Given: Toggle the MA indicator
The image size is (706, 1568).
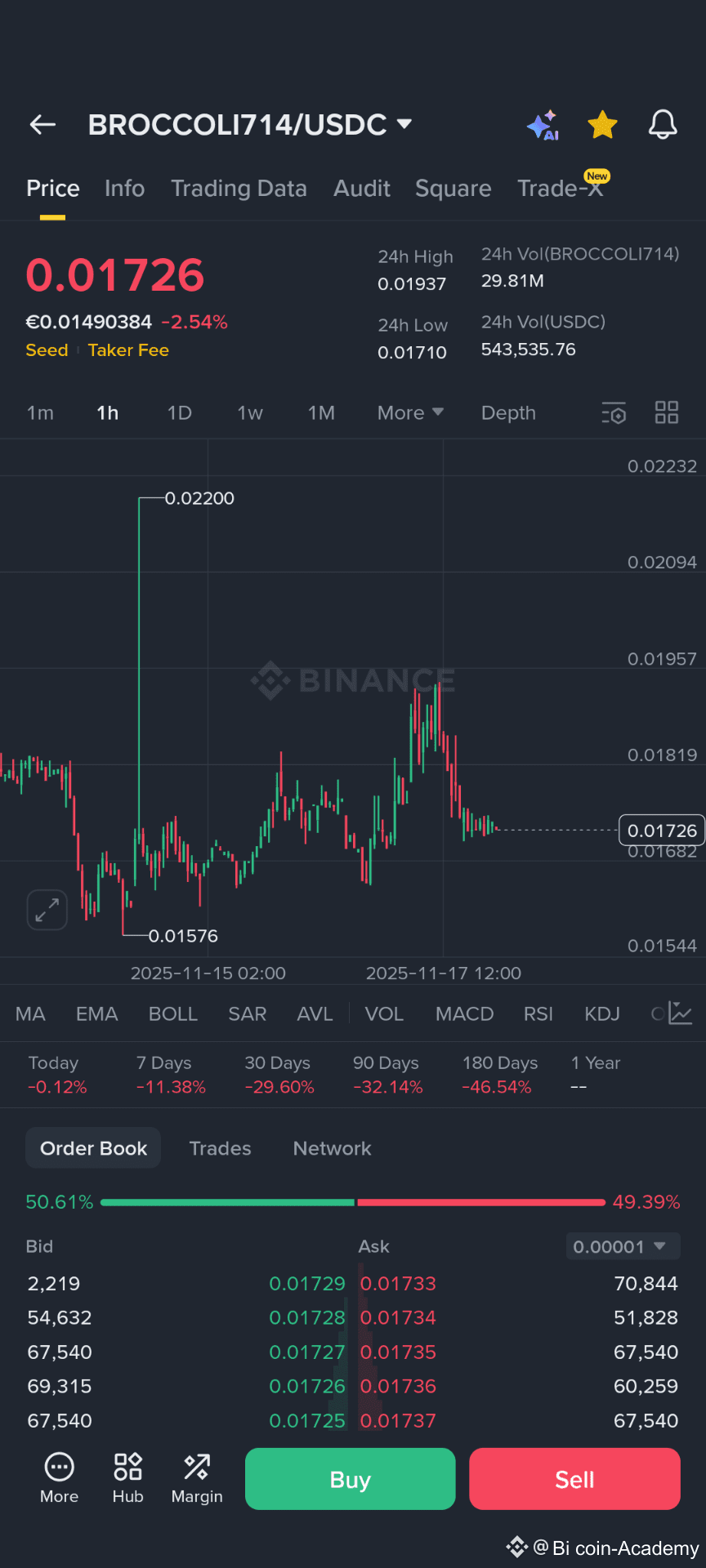Looking at the screenshot, I should point(30,1014).
